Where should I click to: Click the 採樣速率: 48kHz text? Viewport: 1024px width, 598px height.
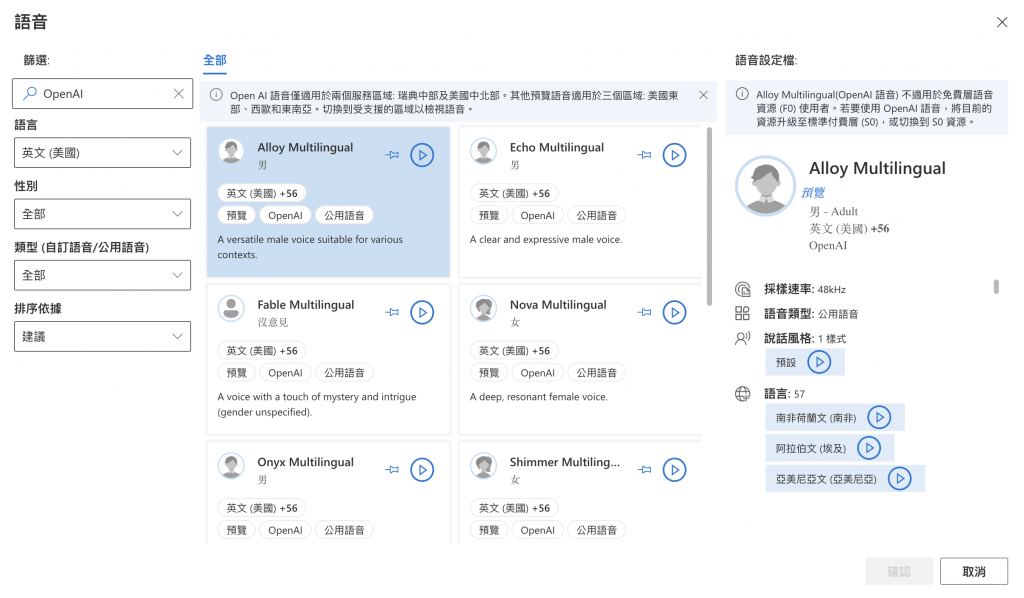805,289
